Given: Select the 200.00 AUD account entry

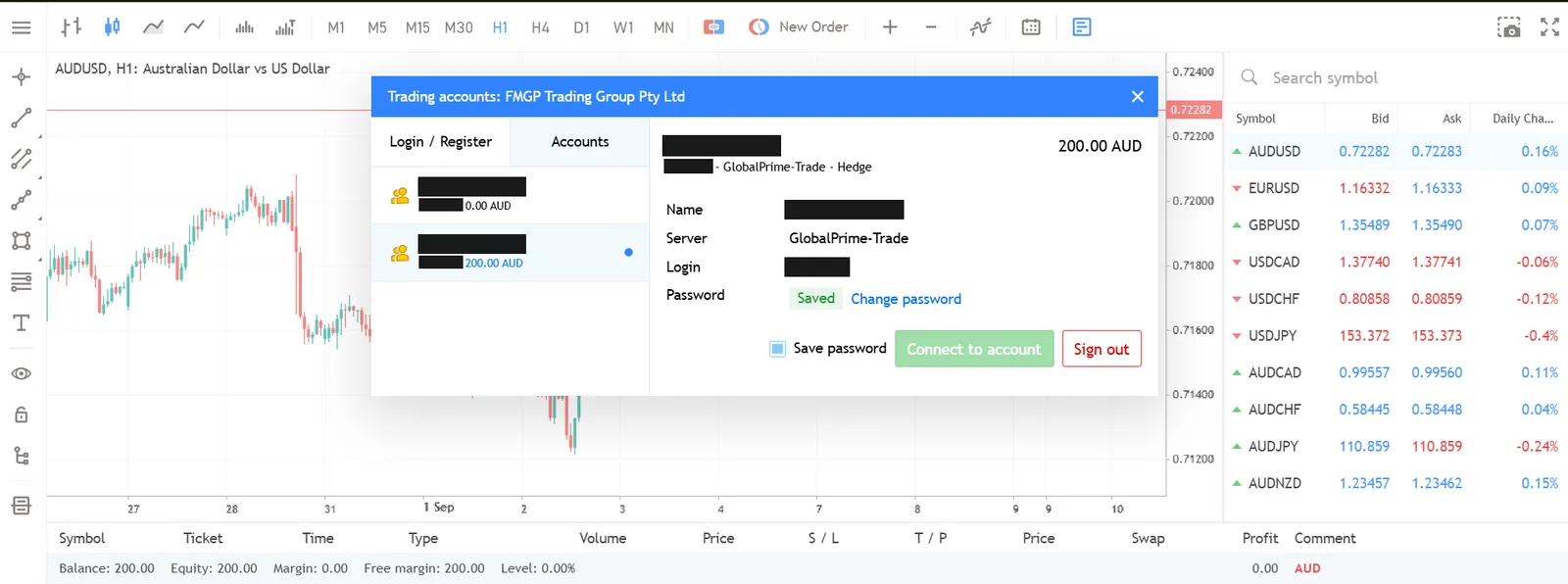Looking at the screenshot, I should pos(510,253).
